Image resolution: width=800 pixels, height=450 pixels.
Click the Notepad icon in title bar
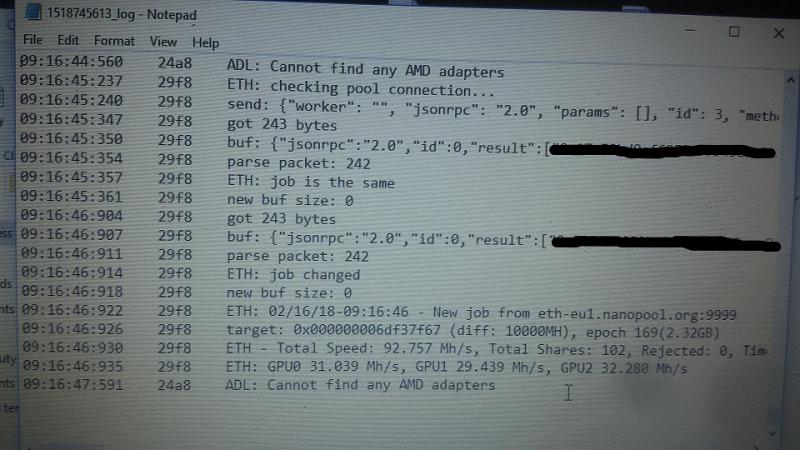tap(33, 12)
